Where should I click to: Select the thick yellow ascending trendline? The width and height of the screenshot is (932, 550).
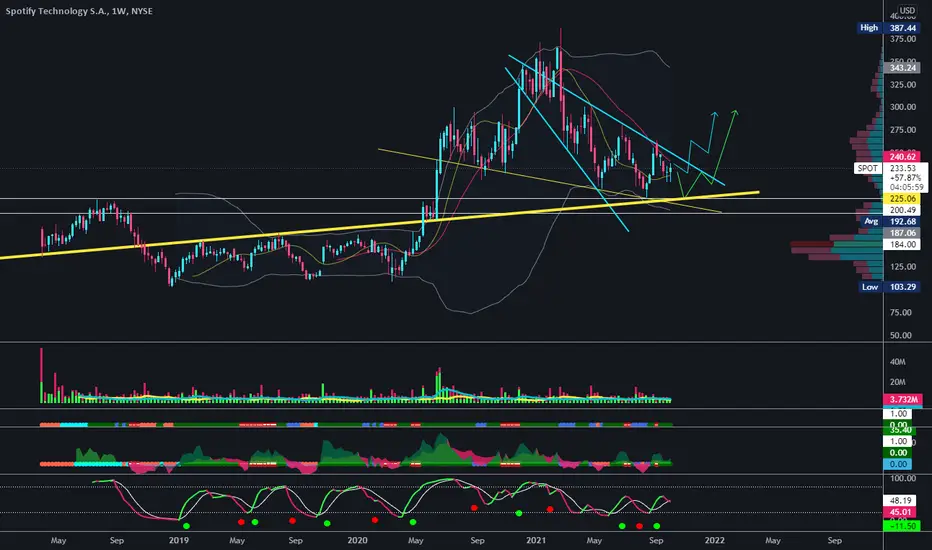click(380, 225)
